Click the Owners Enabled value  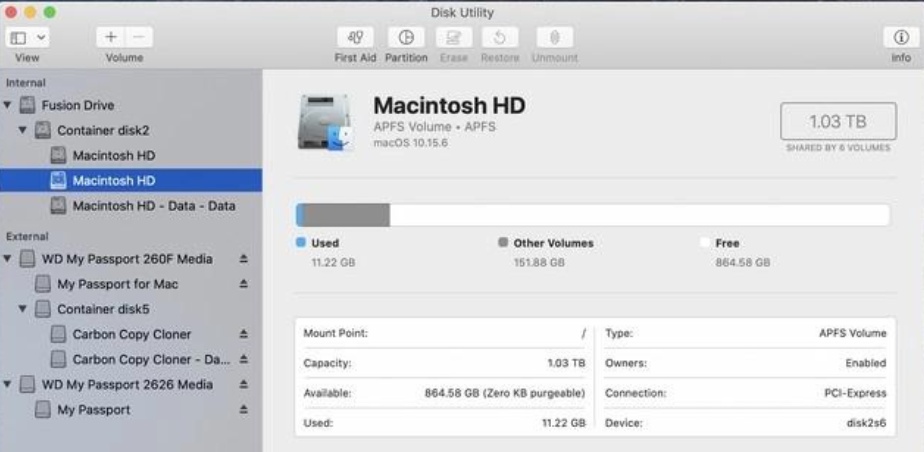point(866,363)
